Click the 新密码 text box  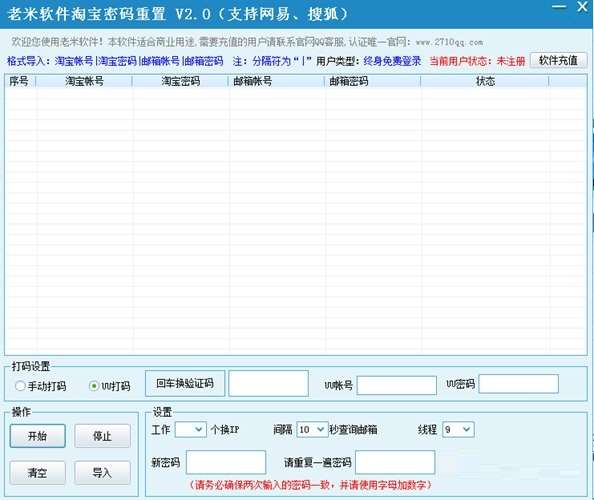(x=226, y=462)
